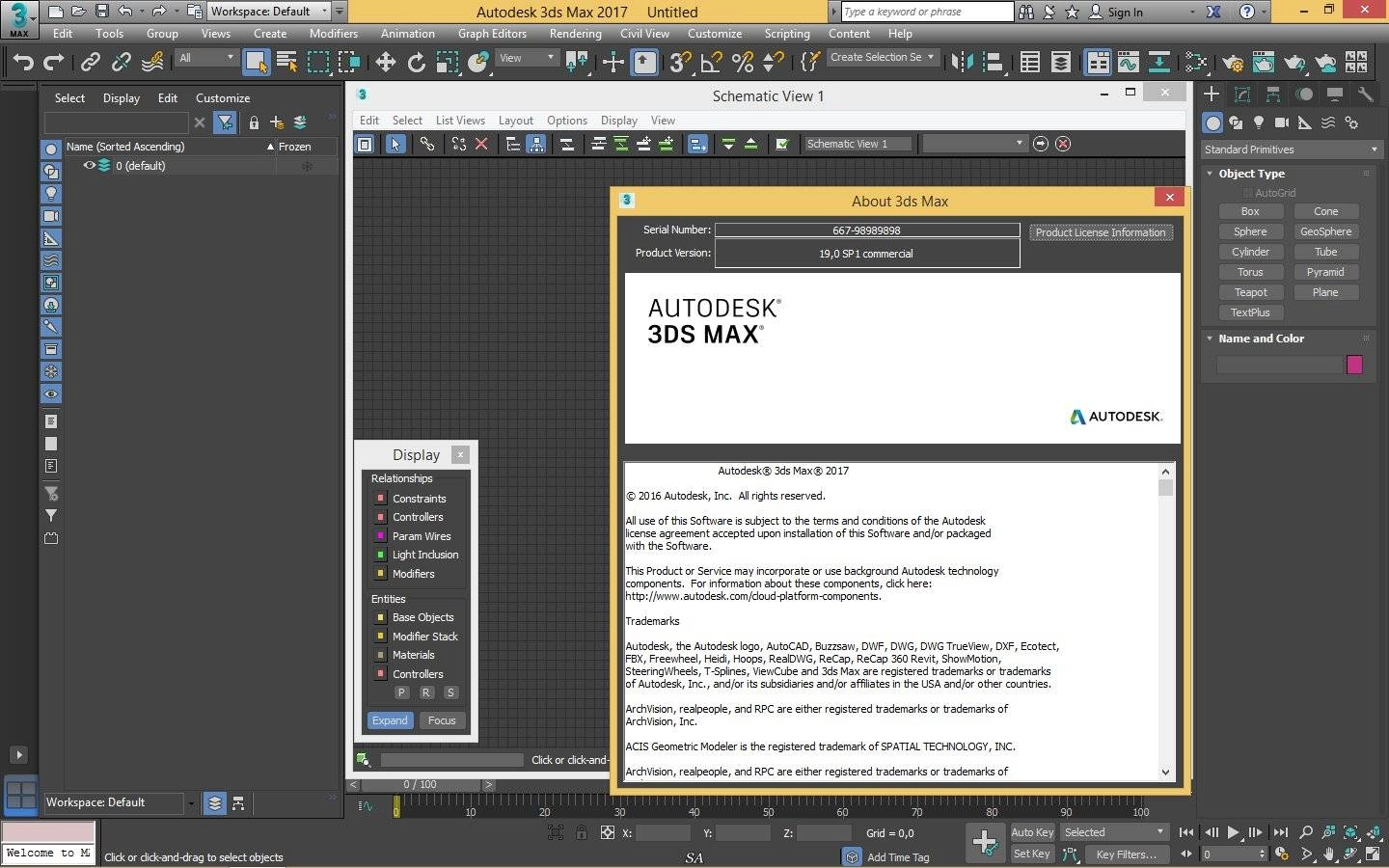Open the Rendering menu
The image size is (1389, 868).
pyautogui.click(x=576, y=34)
